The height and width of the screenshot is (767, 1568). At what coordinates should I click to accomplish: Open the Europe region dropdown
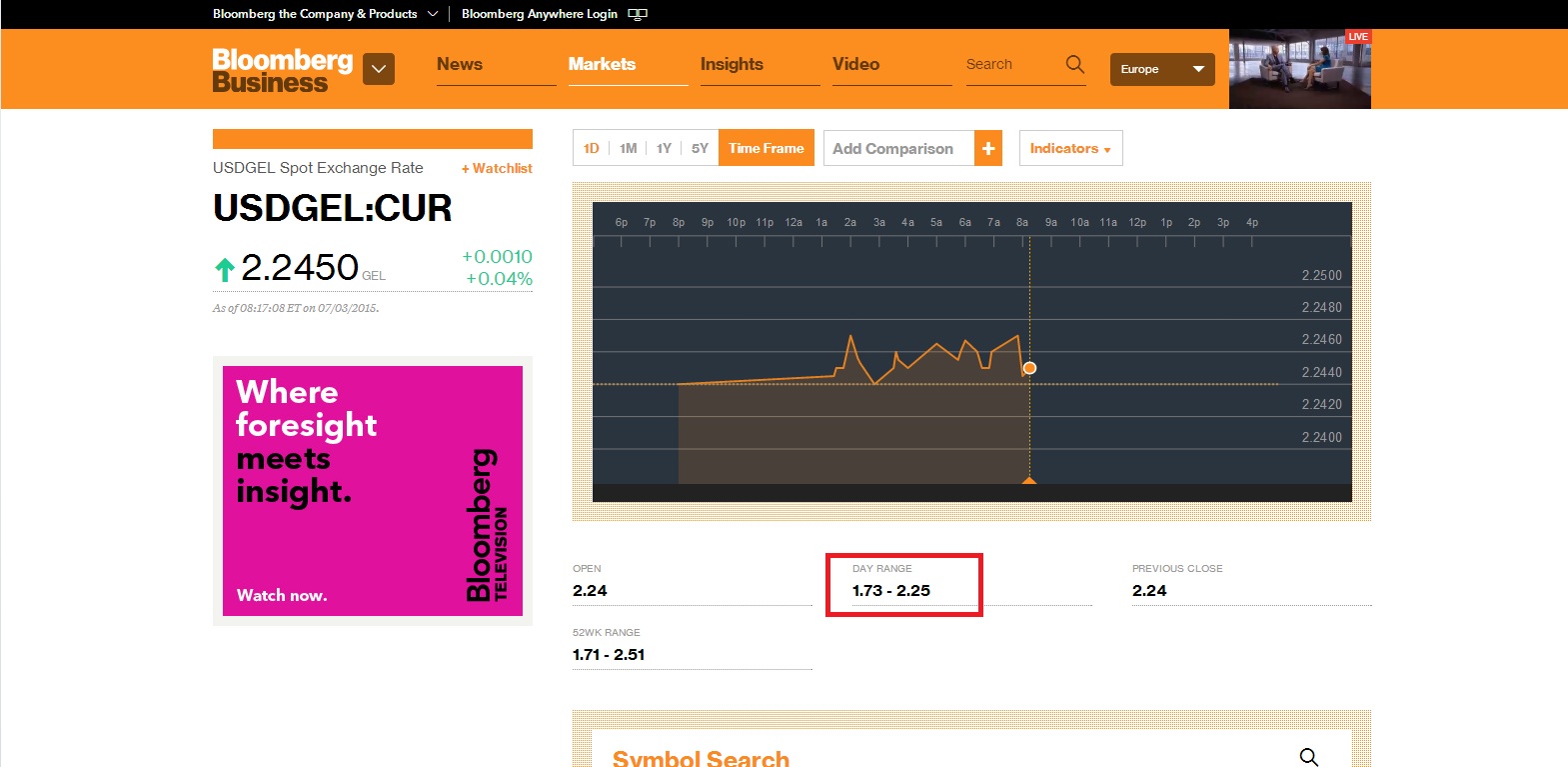(1162, 69)
